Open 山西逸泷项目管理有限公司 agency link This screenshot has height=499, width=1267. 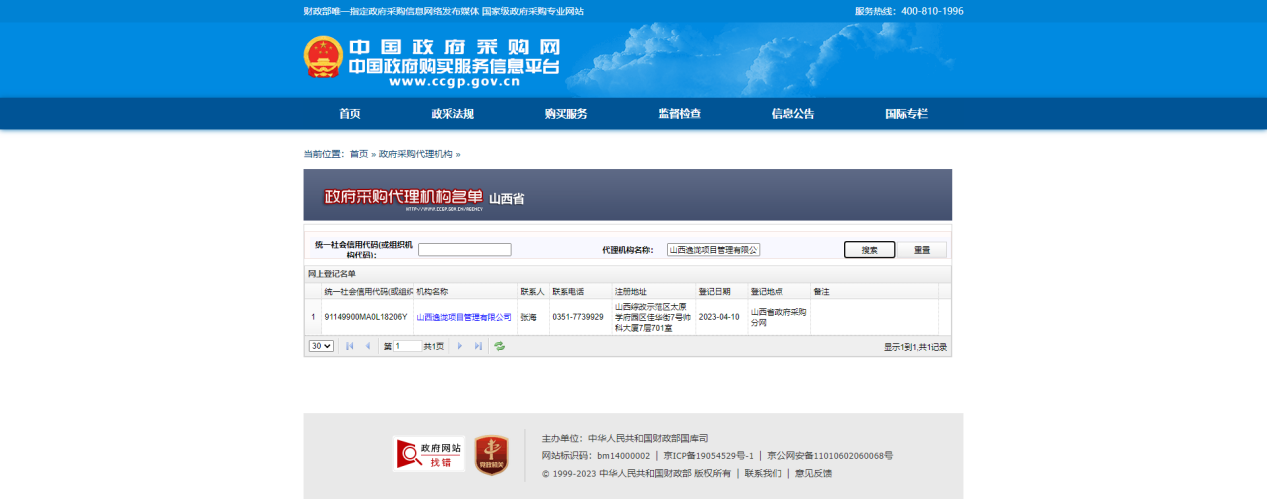(464, 317)
